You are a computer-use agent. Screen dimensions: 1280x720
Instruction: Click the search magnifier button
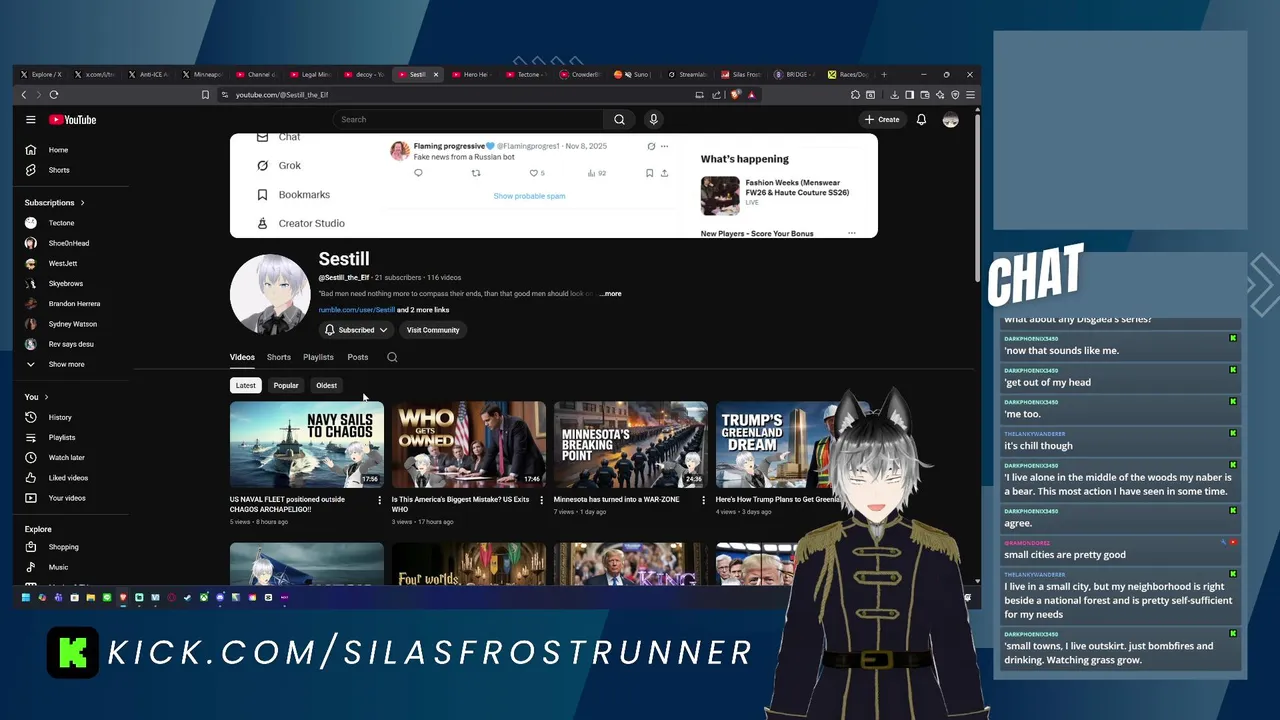click(x=619, y=120)
